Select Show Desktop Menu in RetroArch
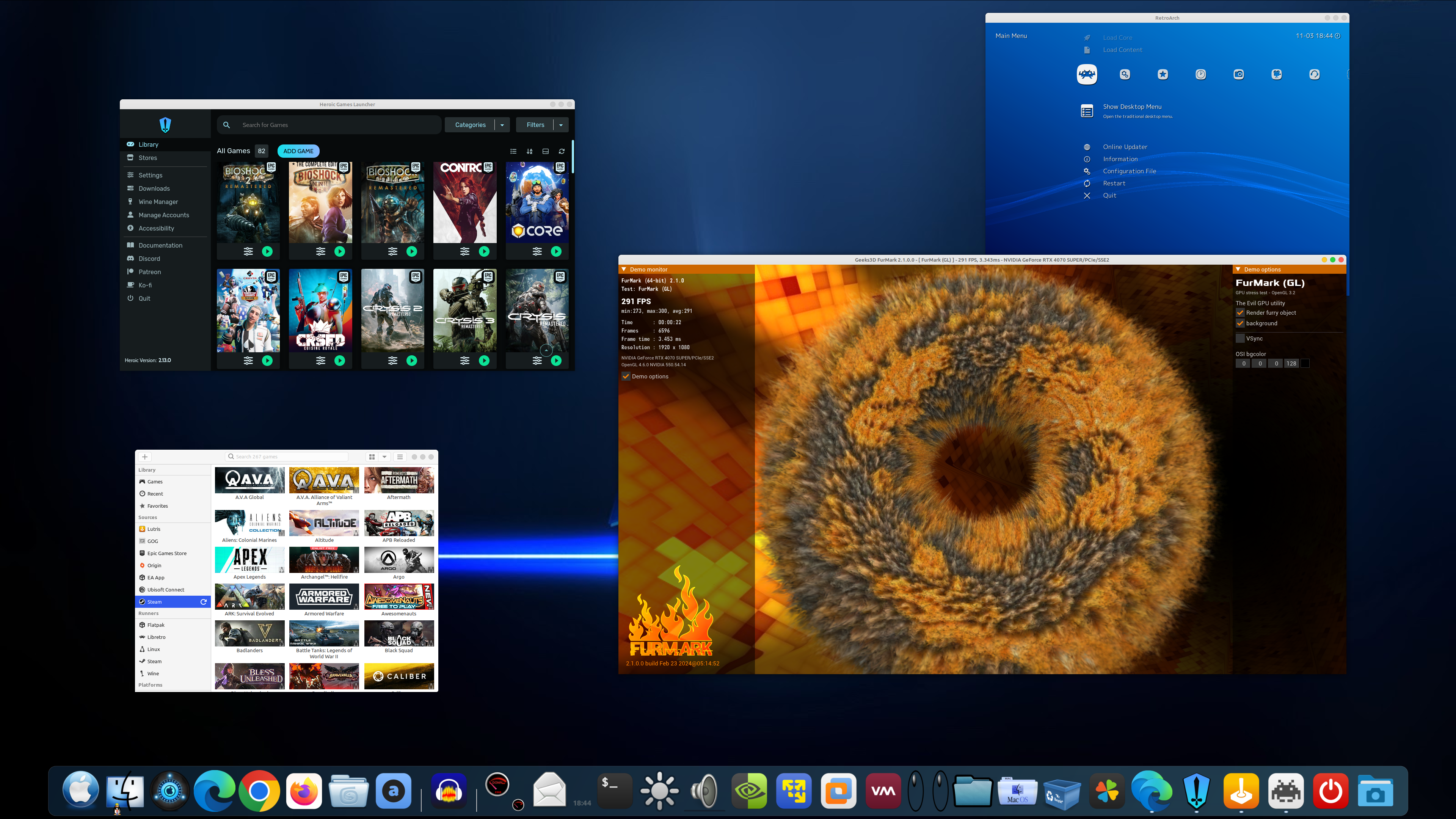The width and height of the screenshot is (1456, 819). tap(1132, 107)
